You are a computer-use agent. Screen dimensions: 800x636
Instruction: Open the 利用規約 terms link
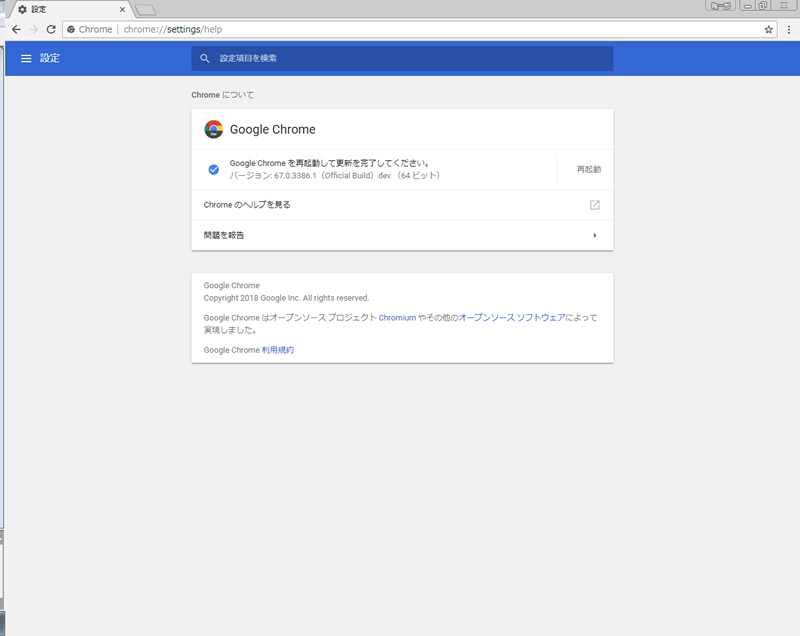278,350
